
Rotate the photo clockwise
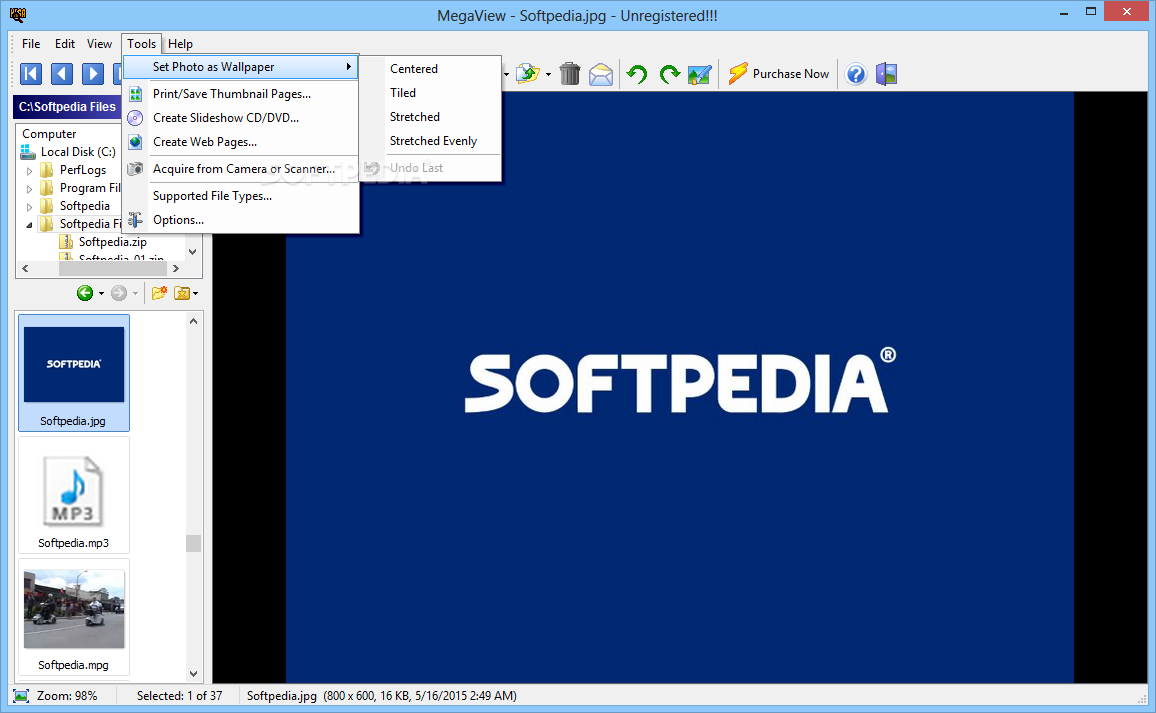[x=669, y=74]
